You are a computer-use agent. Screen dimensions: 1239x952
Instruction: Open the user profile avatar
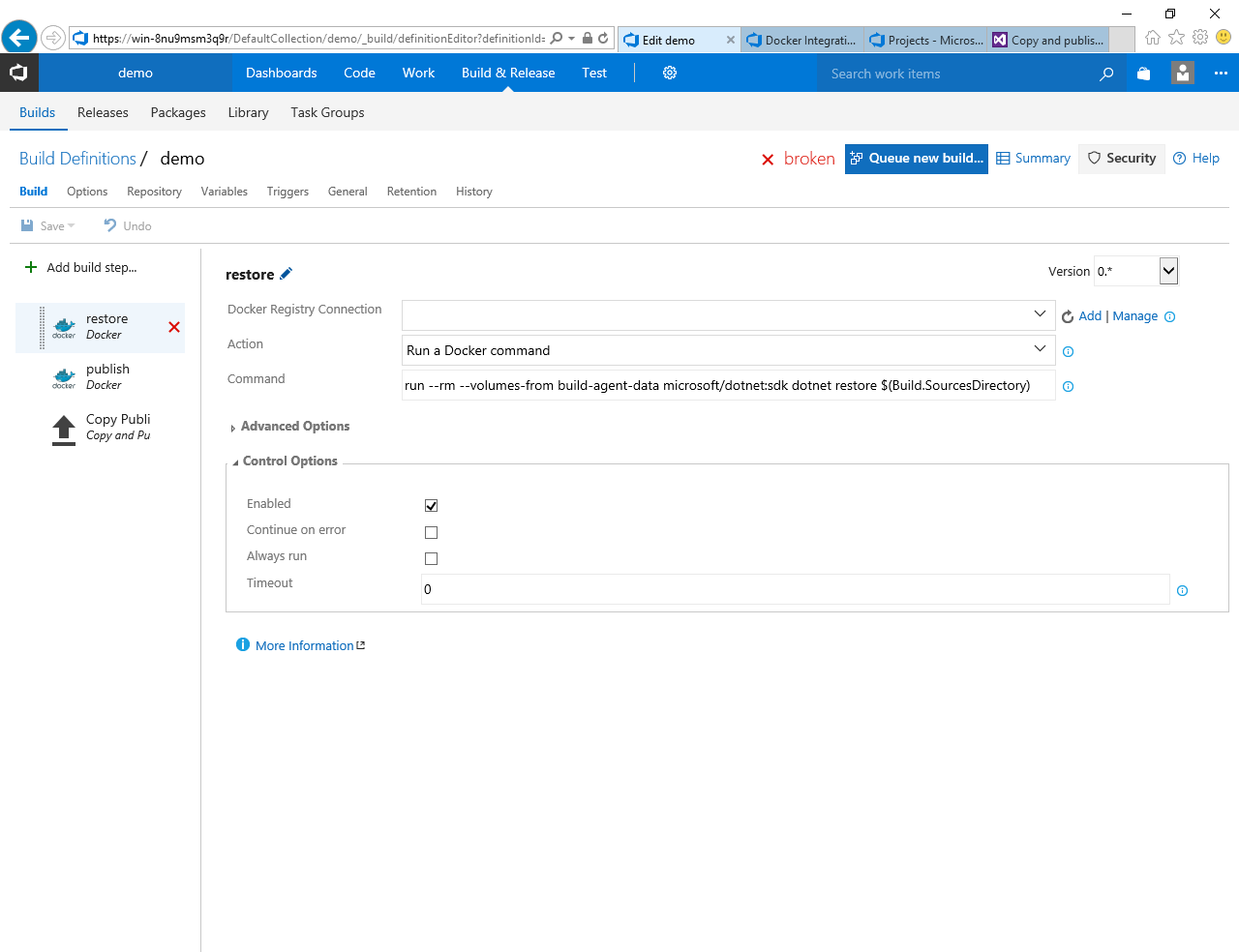(1182, 73)
